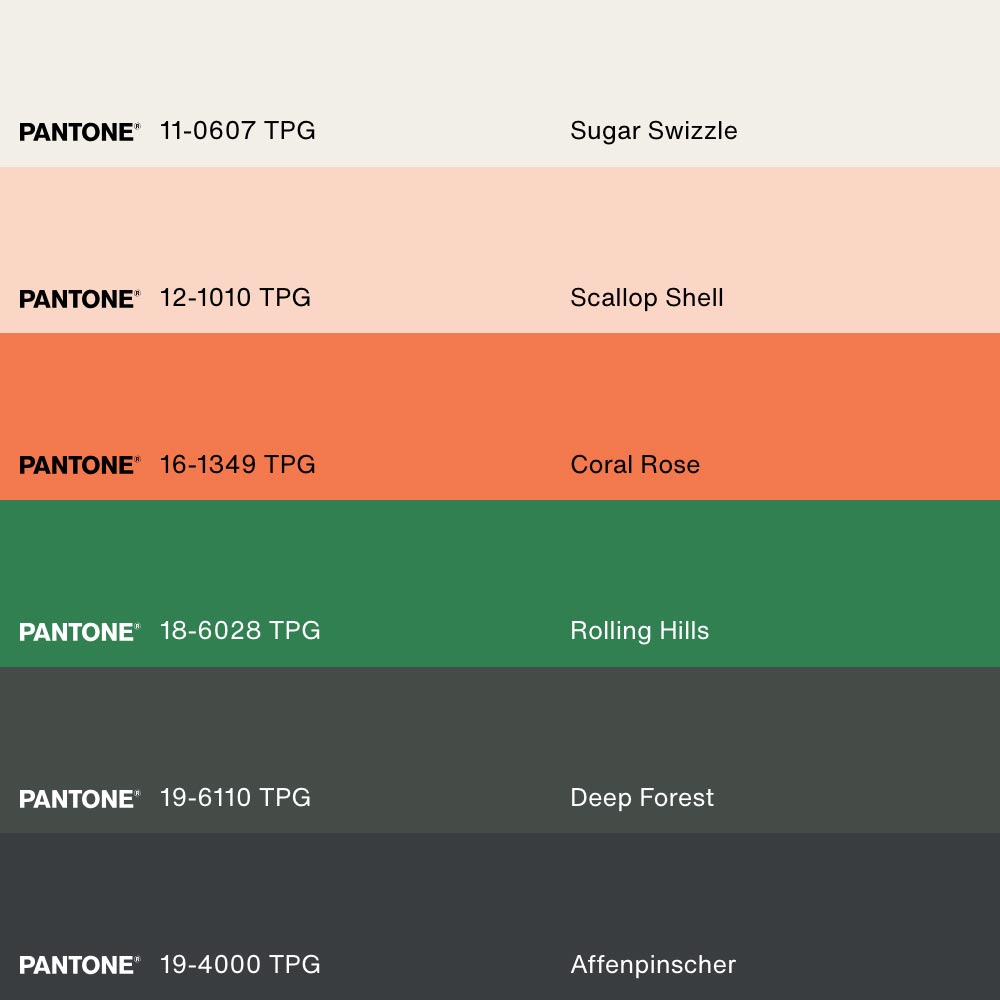1000x1000 pixels.
Task: Click the PANTONE logo in the Sugar Swizzle row
Action: (79, 132)
